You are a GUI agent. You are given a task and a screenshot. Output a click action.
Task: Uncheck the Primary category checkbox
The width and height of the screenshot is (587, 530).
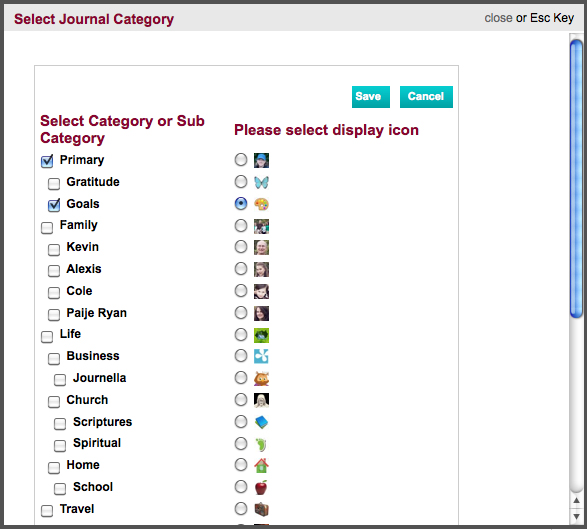coord(47,161)
